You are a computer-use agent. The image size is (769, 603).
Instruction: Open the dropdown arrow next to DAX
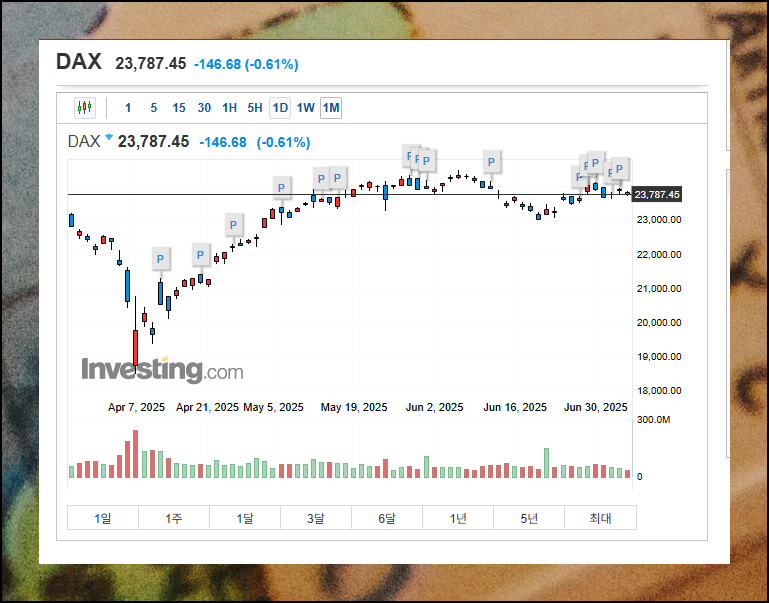point(109,137)
